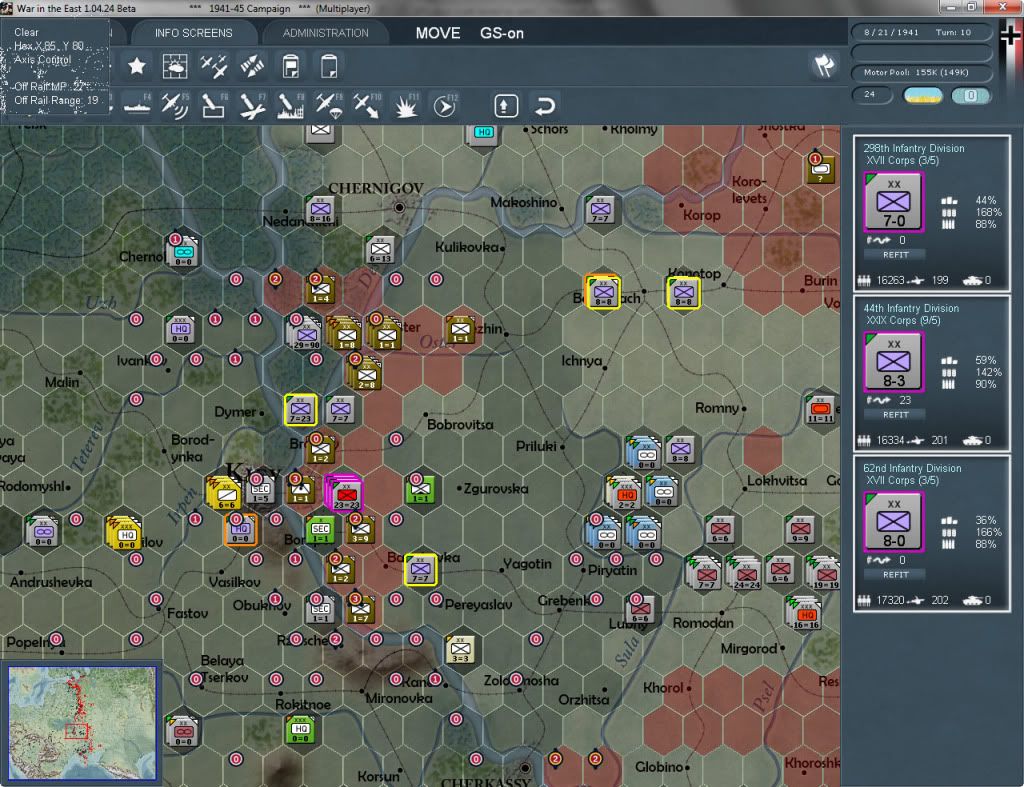Select the 16=16 red HQ stack near Mirgorod
The height and width of the screenshot is (787, 1024).
805,614
